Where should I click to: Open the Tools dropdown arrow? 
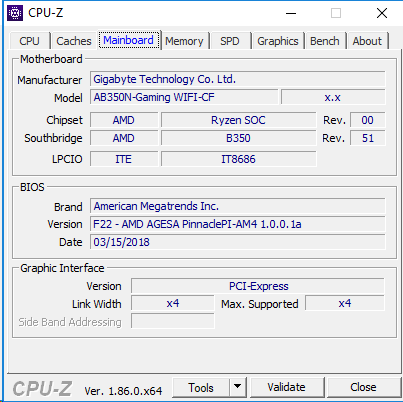pyautogui.click(x=238, y=387)
